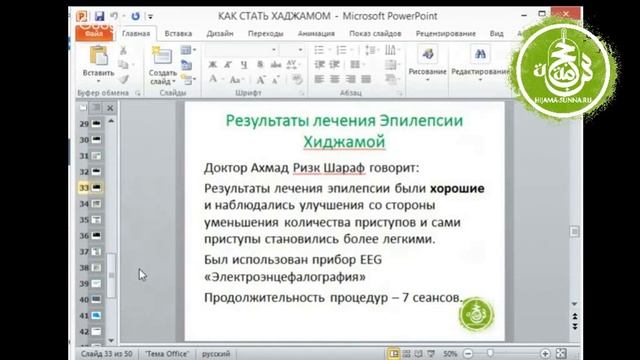Close the slide thumbnails pane with X

(110, 108)
